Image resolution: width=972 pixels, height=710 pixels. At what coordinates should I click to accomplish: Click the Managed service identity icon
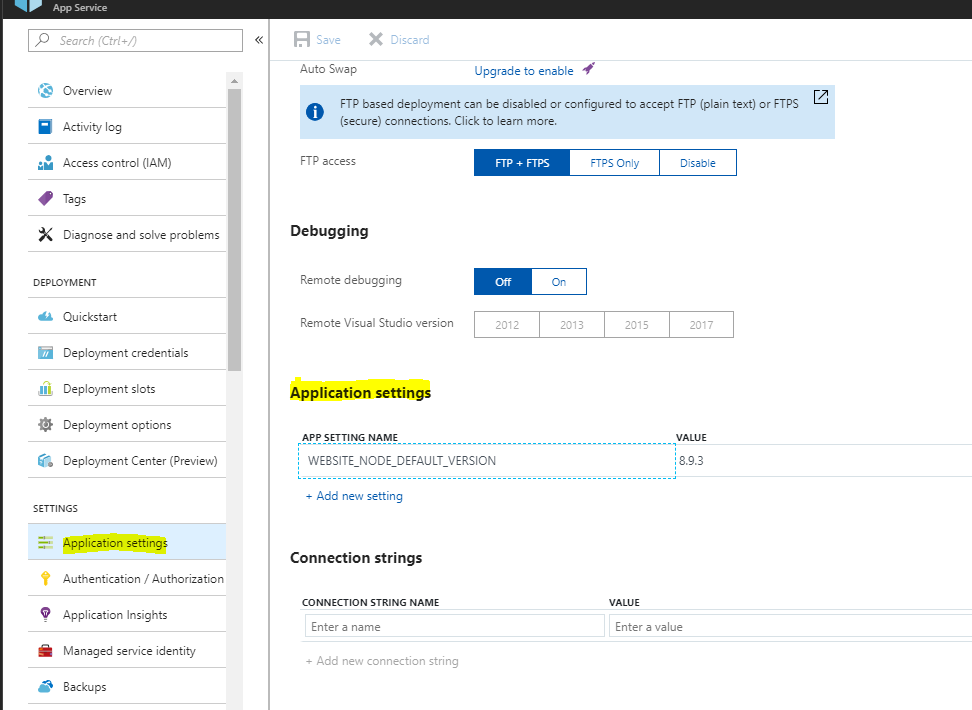(45, 650)
